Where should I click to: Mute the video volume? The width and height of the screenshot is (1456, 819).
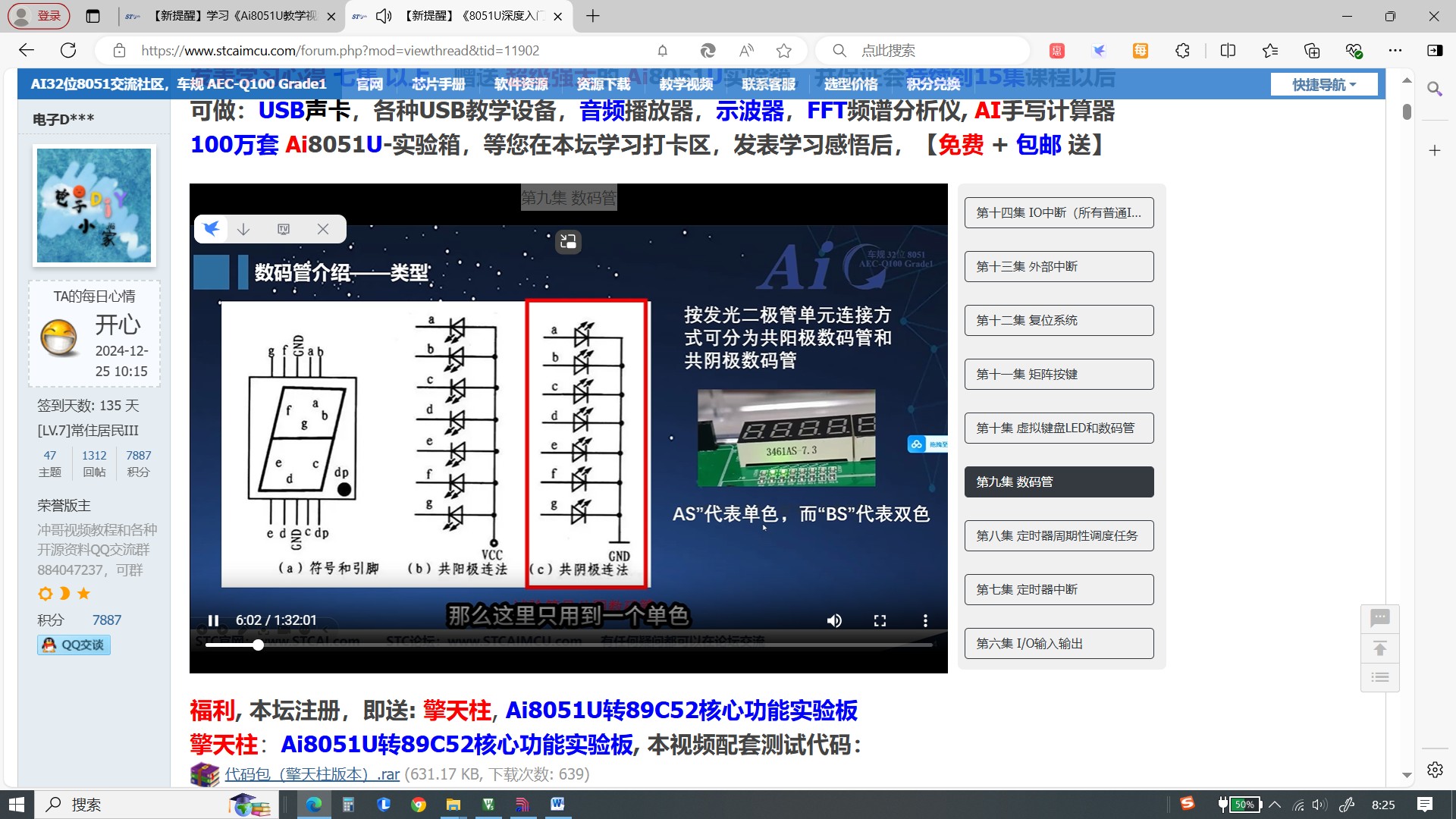point(834,620)
